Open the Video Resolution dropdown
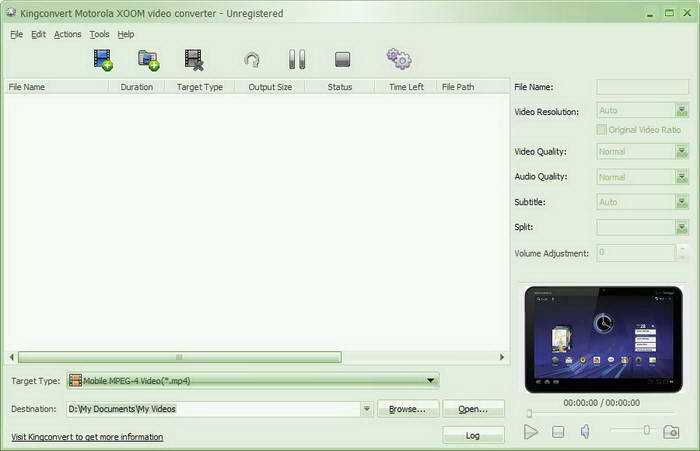The height and width of the screenshot is (451, 700). 682,111
